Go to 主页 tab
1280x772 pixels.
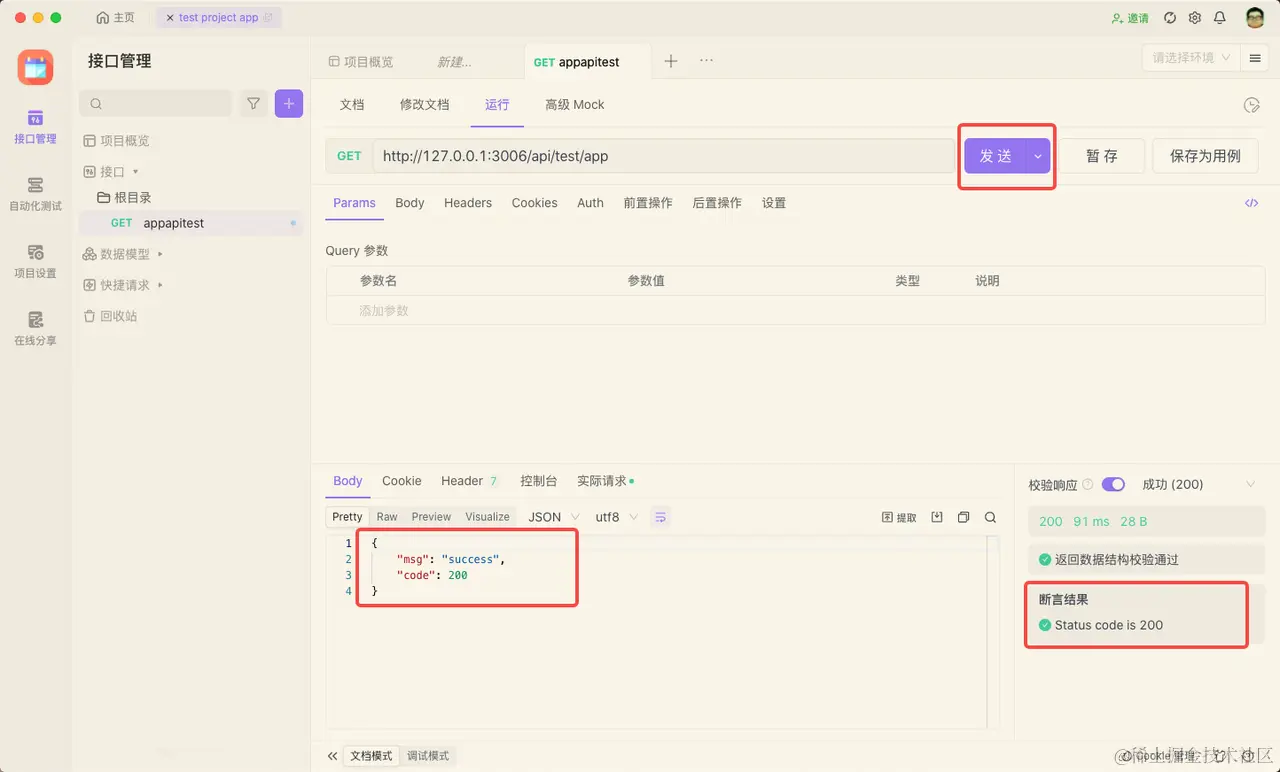tap(115, 18)
